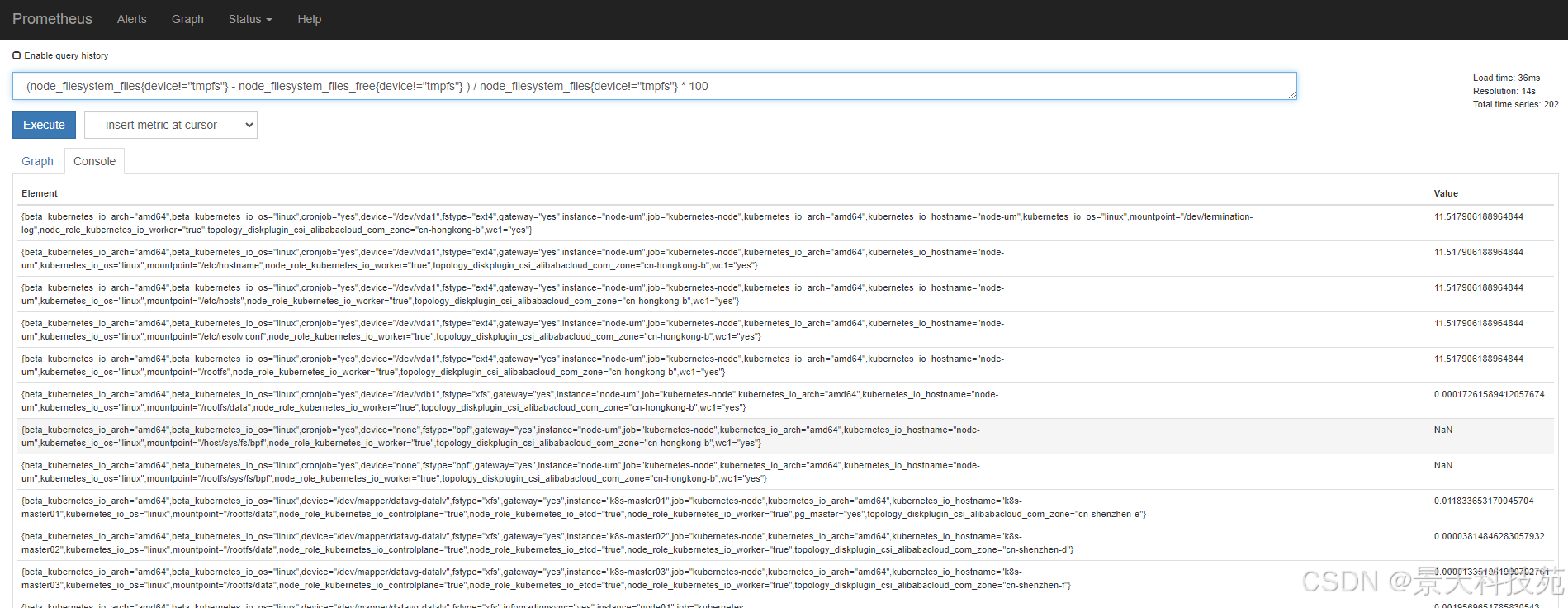This screenshot has height=608, width=1568.
Task: Open the Help page
Action: (310, 19)
